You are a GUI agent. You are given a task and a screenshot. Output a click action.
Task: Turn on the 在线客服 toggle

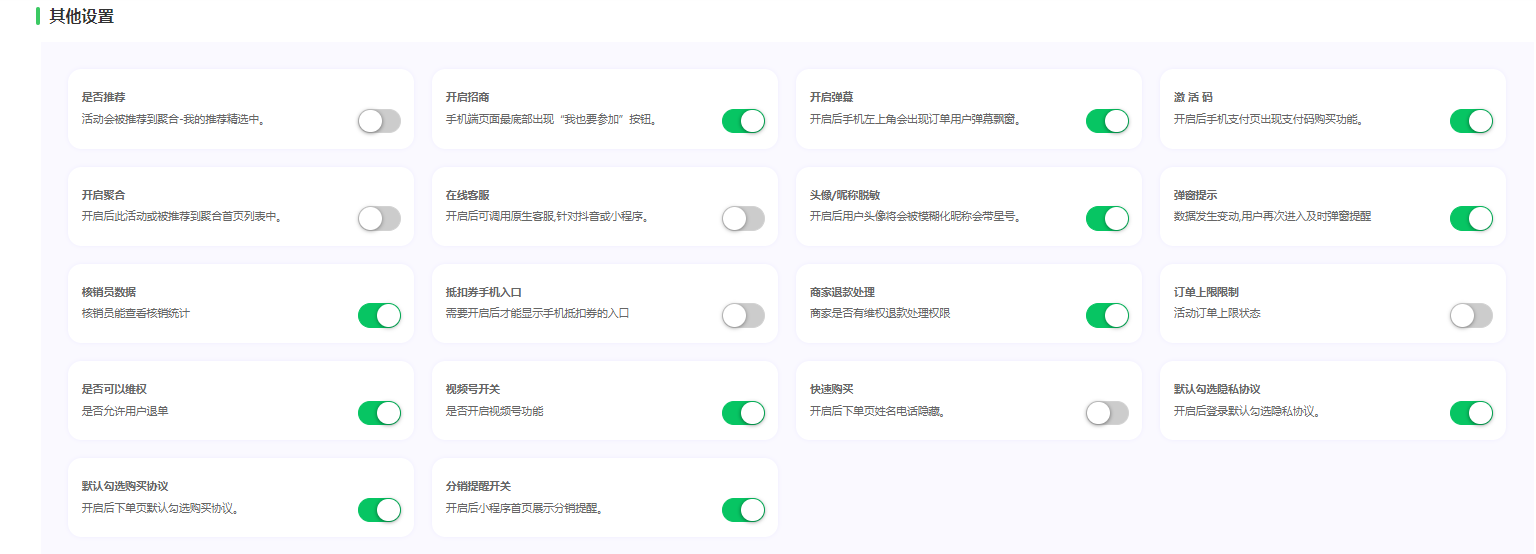coord(743,219)
